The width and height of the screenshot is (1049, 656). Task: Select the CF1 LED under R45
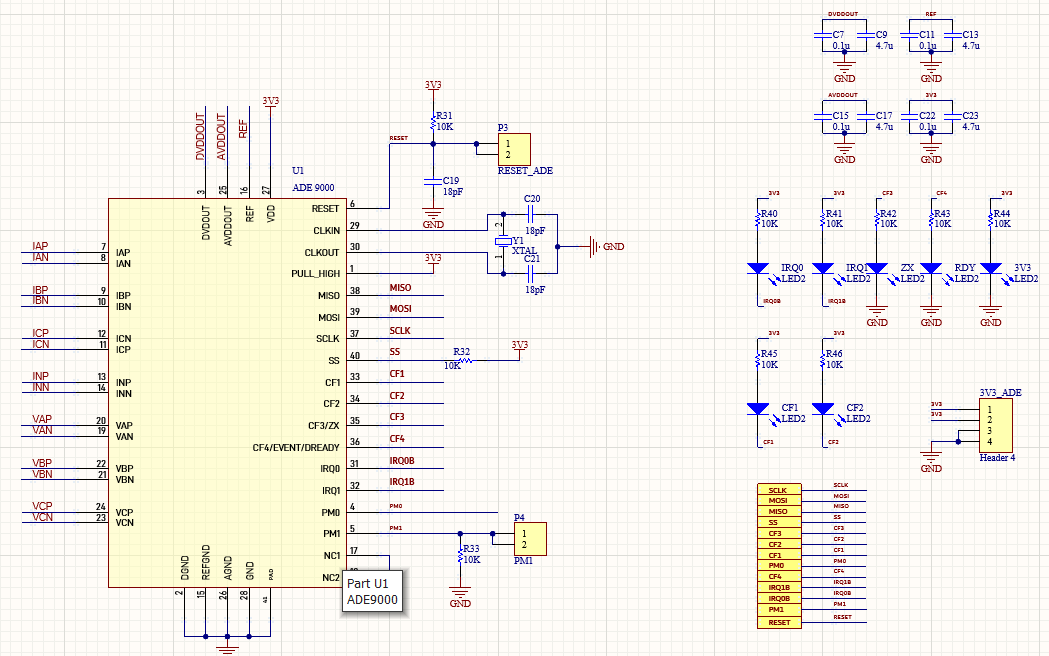(x=757, y=409)
